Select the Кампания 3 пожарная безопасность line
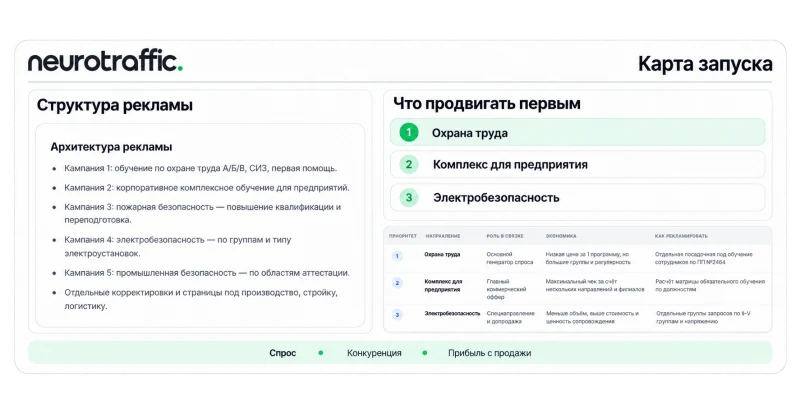 (x=202, y=214)
